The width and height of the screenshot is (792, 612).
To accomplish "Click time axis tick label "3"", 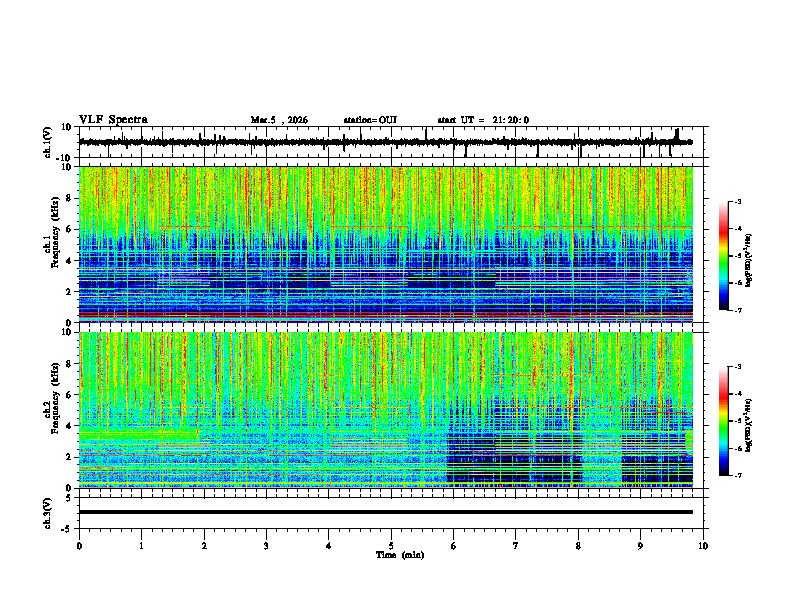I will coord(266,546).
